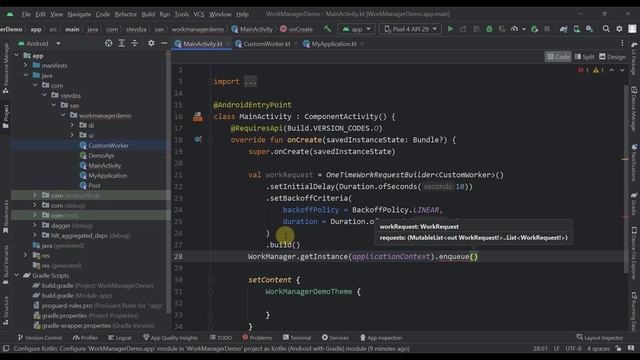Toggle Resource Manager sidebar button
640x360 pixels.
(x=6, y=68)
